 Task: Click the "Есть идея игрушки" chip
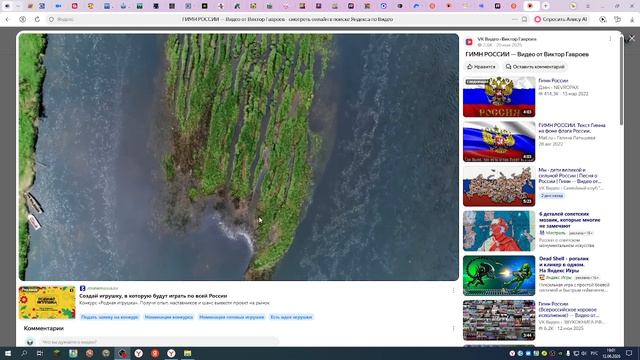[x=291, y=317]
